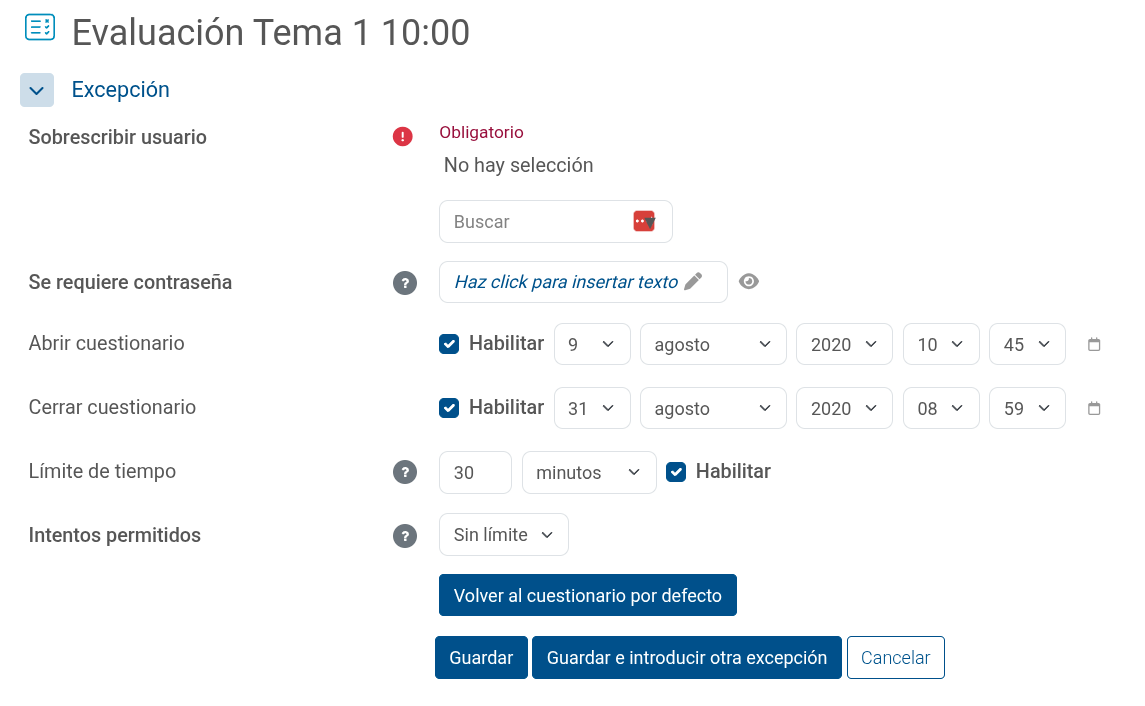Collapse the Excepción section
The height and width of the screenshot is (706, 1145).
[x=37, y=90]
